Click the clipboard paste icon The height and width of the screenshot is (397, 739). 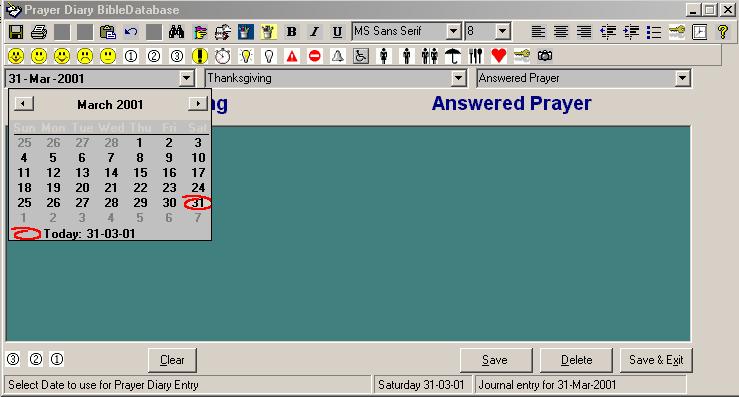[108, 32]
